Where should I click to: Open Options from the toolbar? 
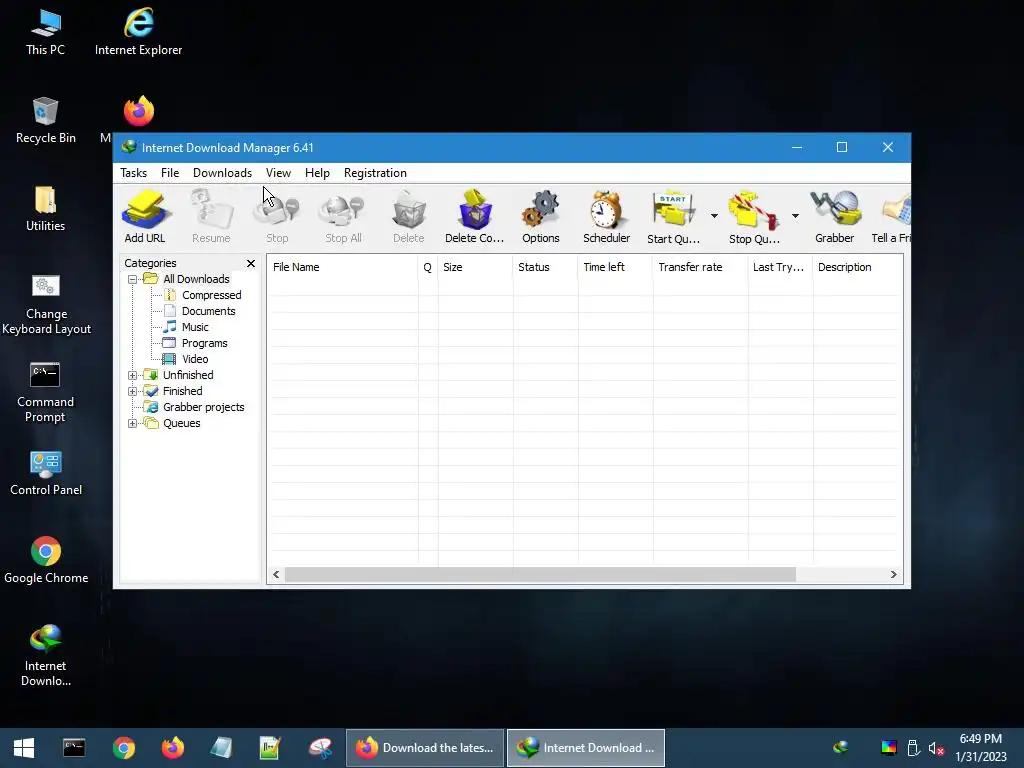541,217
